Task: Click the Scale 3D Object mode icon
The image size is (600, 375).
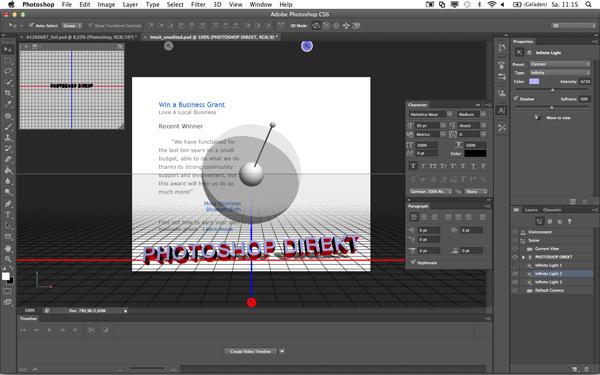Action: (356, 26)
